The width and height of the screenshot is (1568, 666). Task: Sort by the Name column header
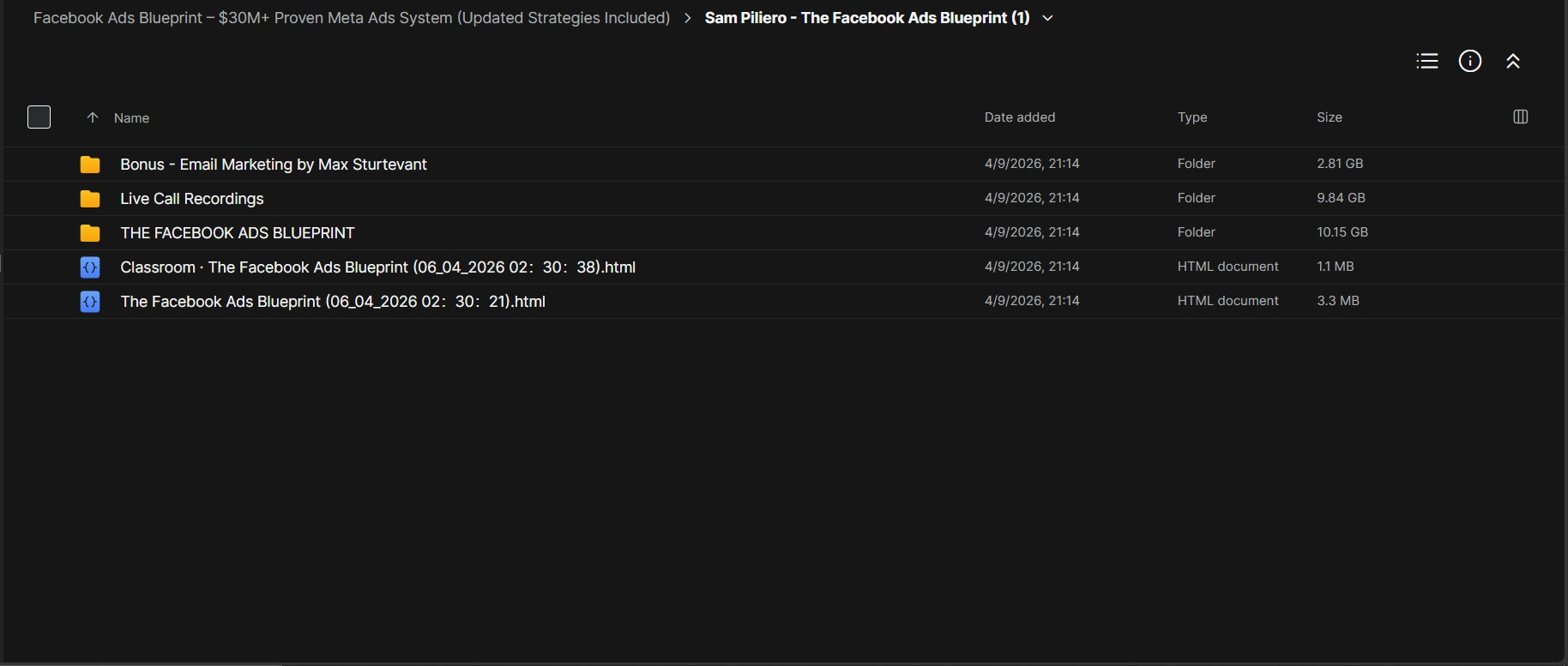coord(131,117)
